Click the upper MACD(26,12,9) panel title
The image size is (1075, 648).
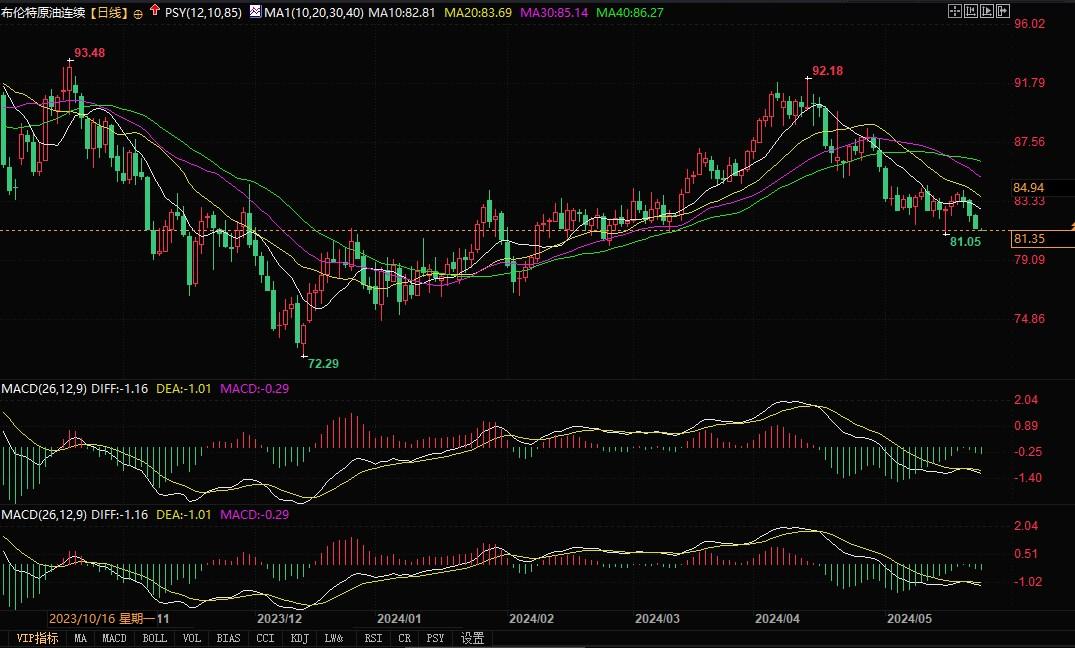pos(44,389)
